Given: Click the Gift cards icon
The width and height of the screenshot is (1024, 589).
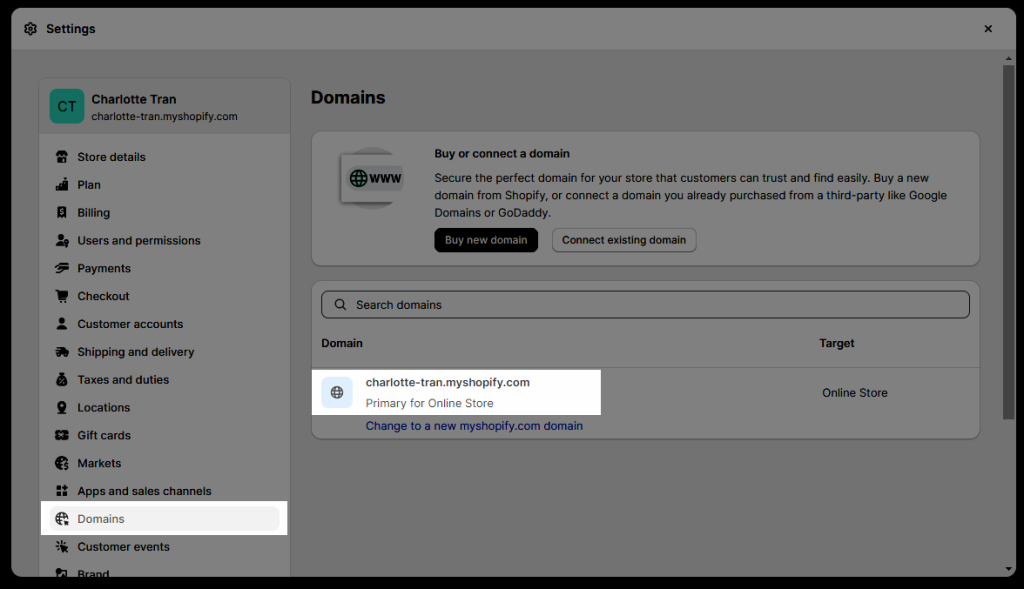Looking at the screenshot, I should tap(62, 436).
